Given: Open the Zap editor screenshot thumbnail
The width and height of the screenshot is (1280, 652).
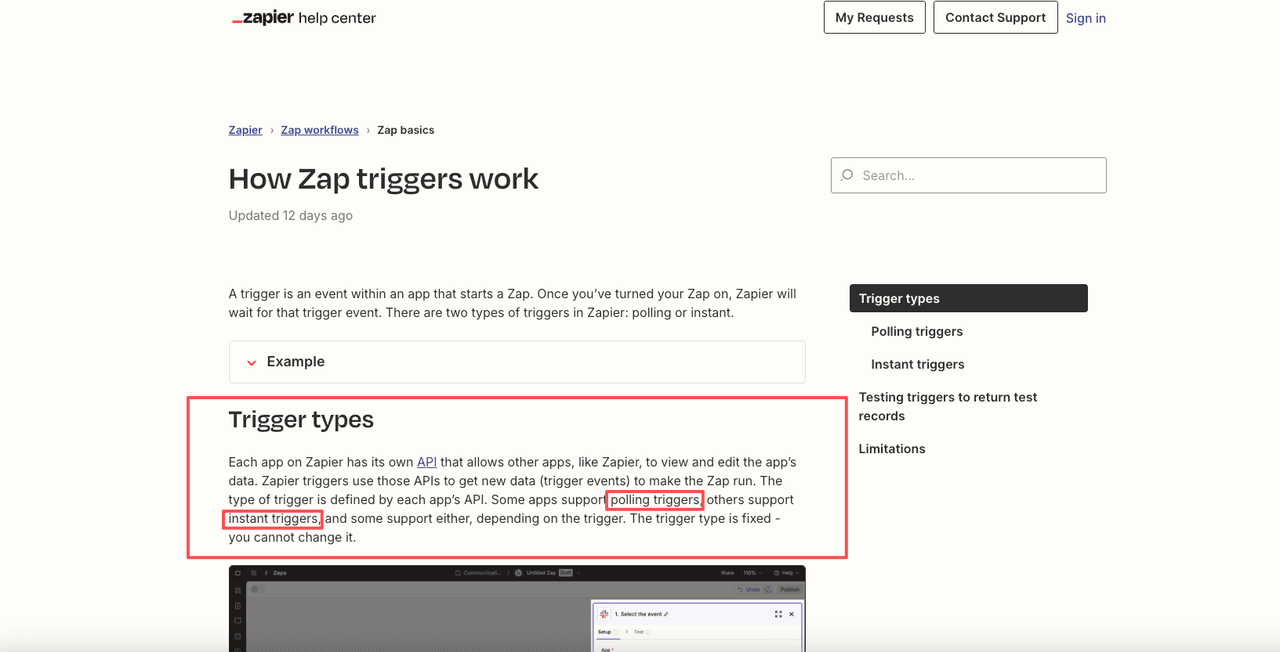Looking at the screenshot, I should [517, 608].
